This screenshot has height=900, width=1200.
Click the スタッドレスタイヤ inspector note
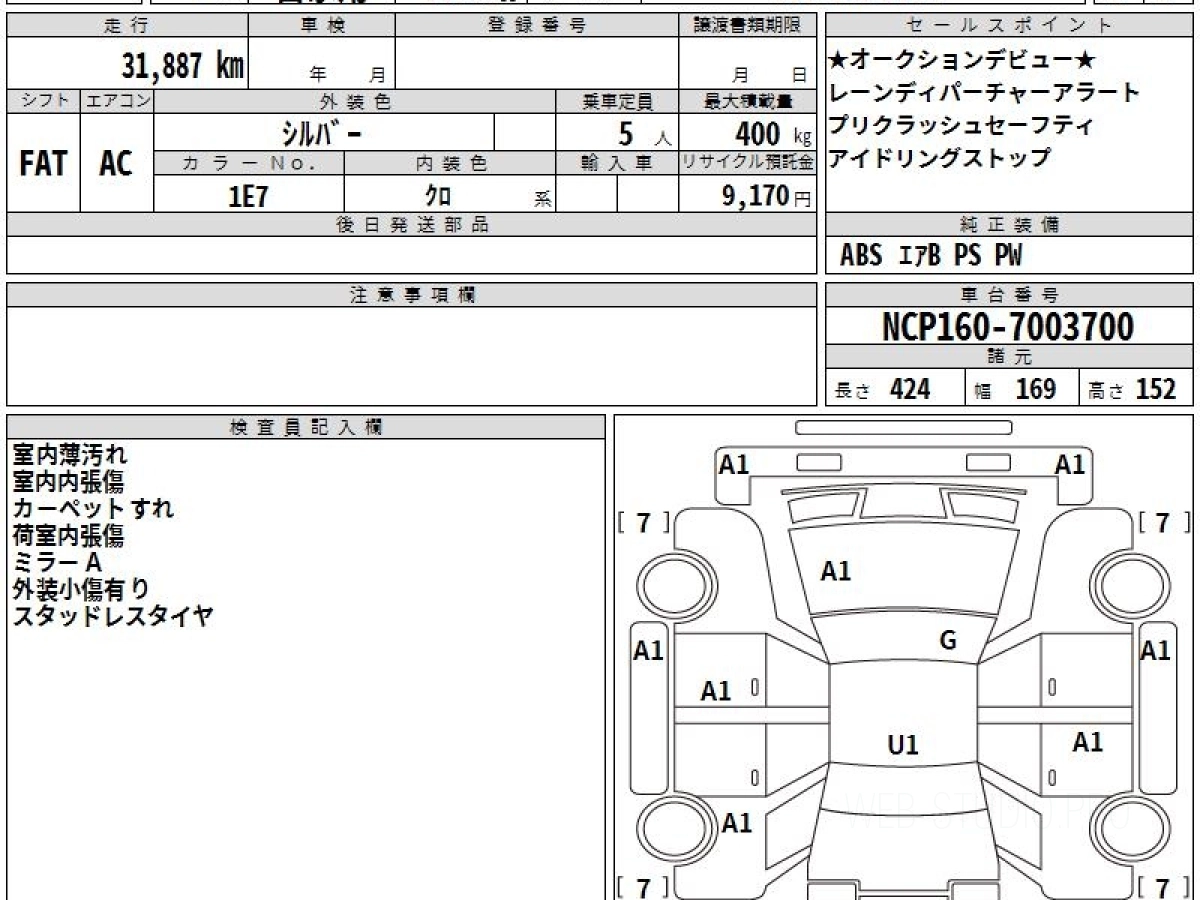pos(113,616)
